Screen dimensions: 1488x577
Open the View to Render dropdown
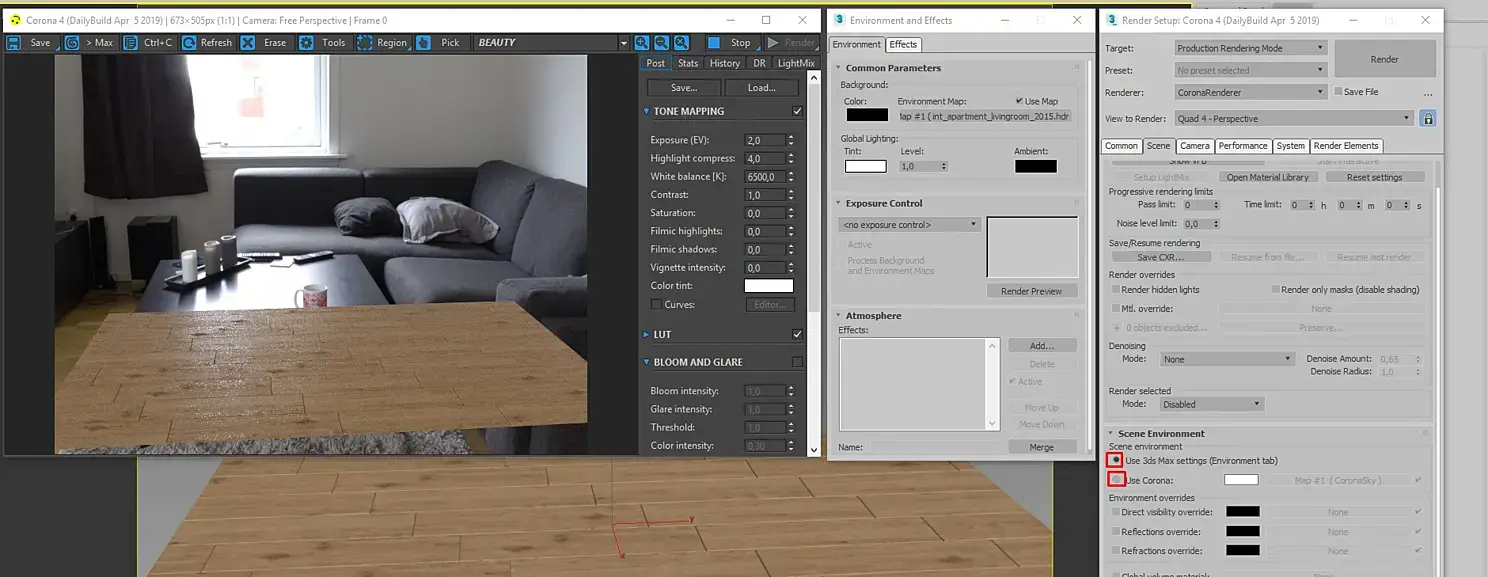[x=1293, y=118]
